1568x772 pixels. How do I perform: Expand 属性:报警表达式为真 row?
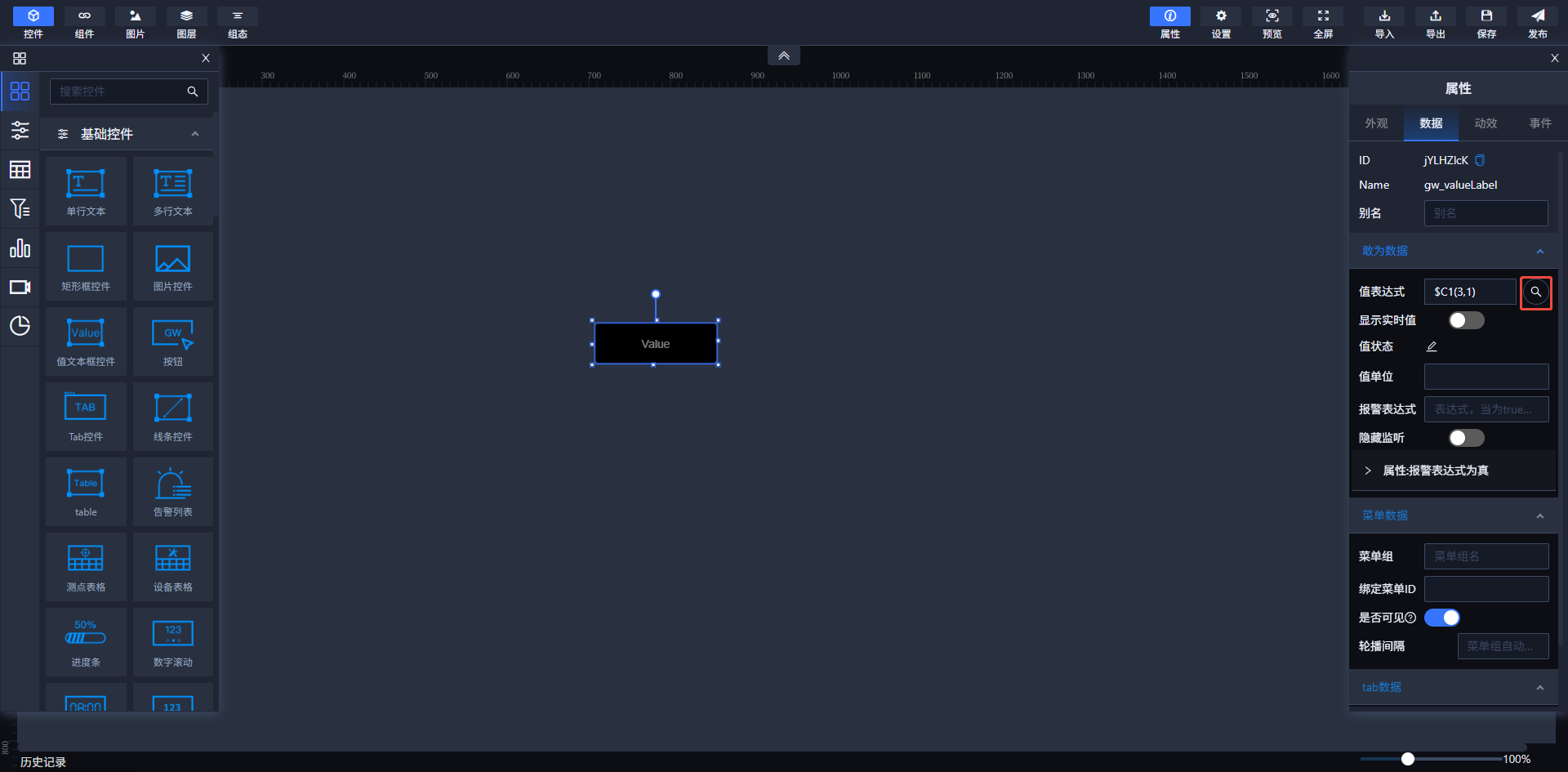point(1454,471)
